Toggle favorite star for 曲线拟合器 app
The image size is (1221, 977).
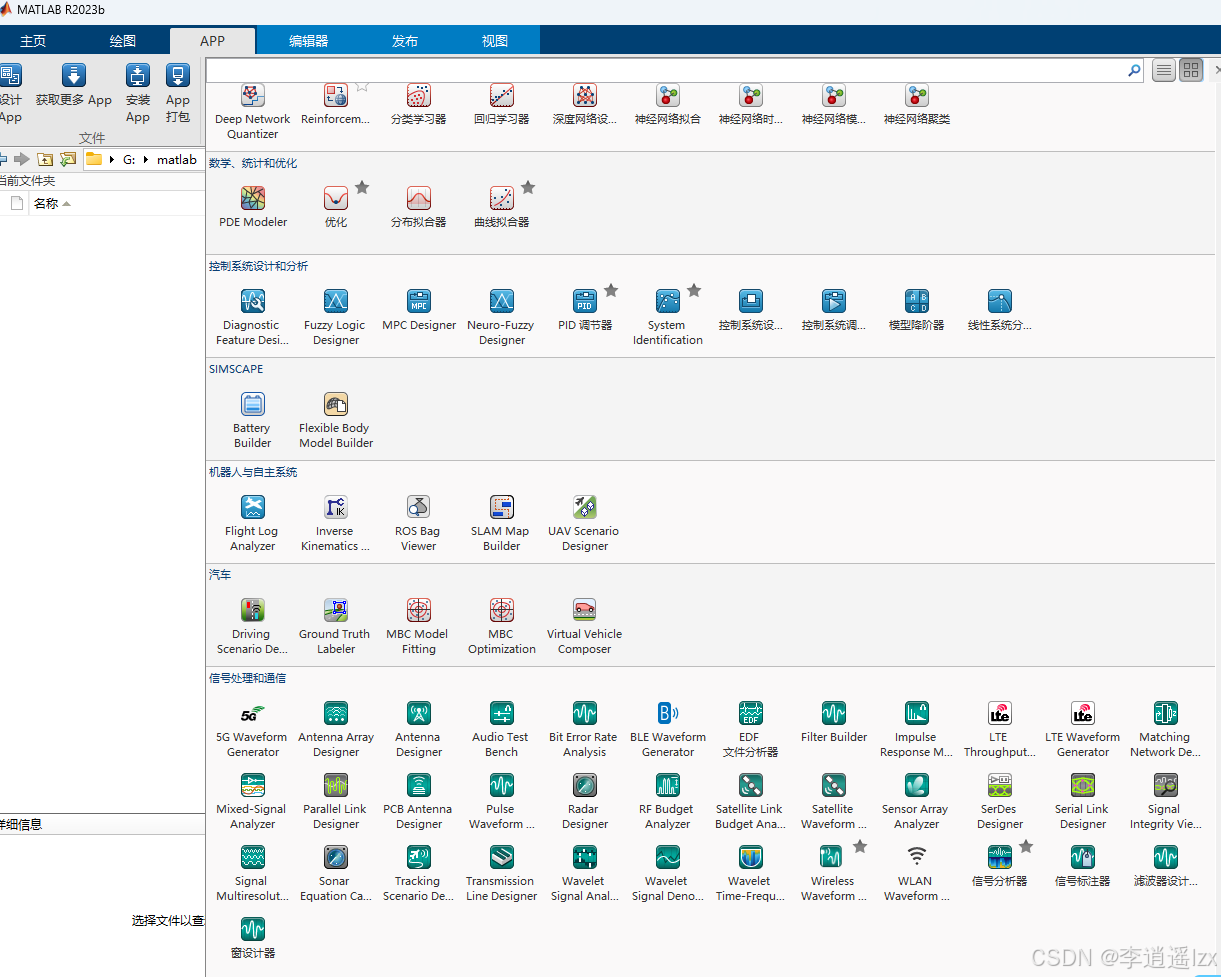[x=528, y=187]
